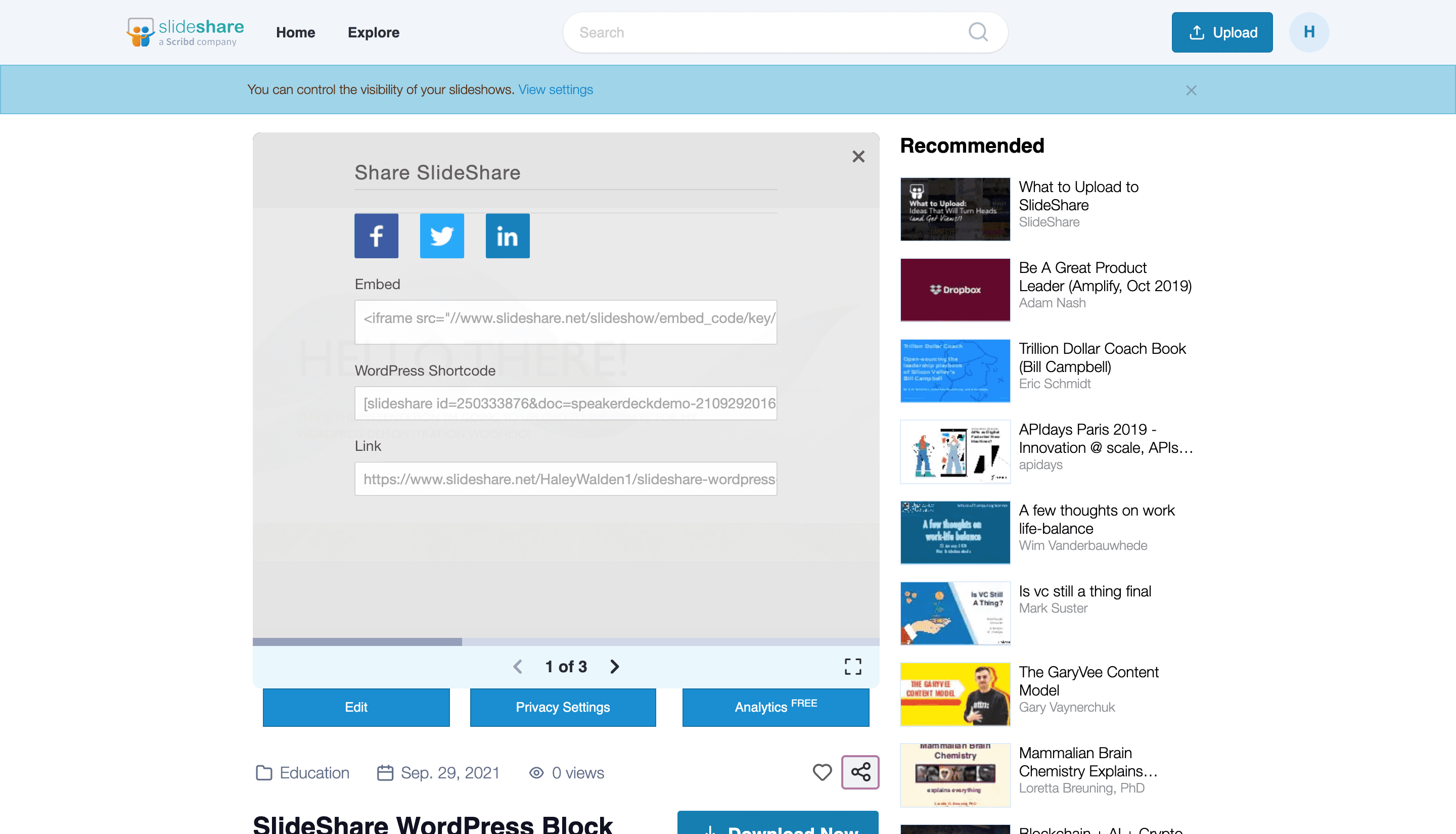Go to next slide arrow
The width and height of the screenshot is (1456, 834).
[615, 666]
